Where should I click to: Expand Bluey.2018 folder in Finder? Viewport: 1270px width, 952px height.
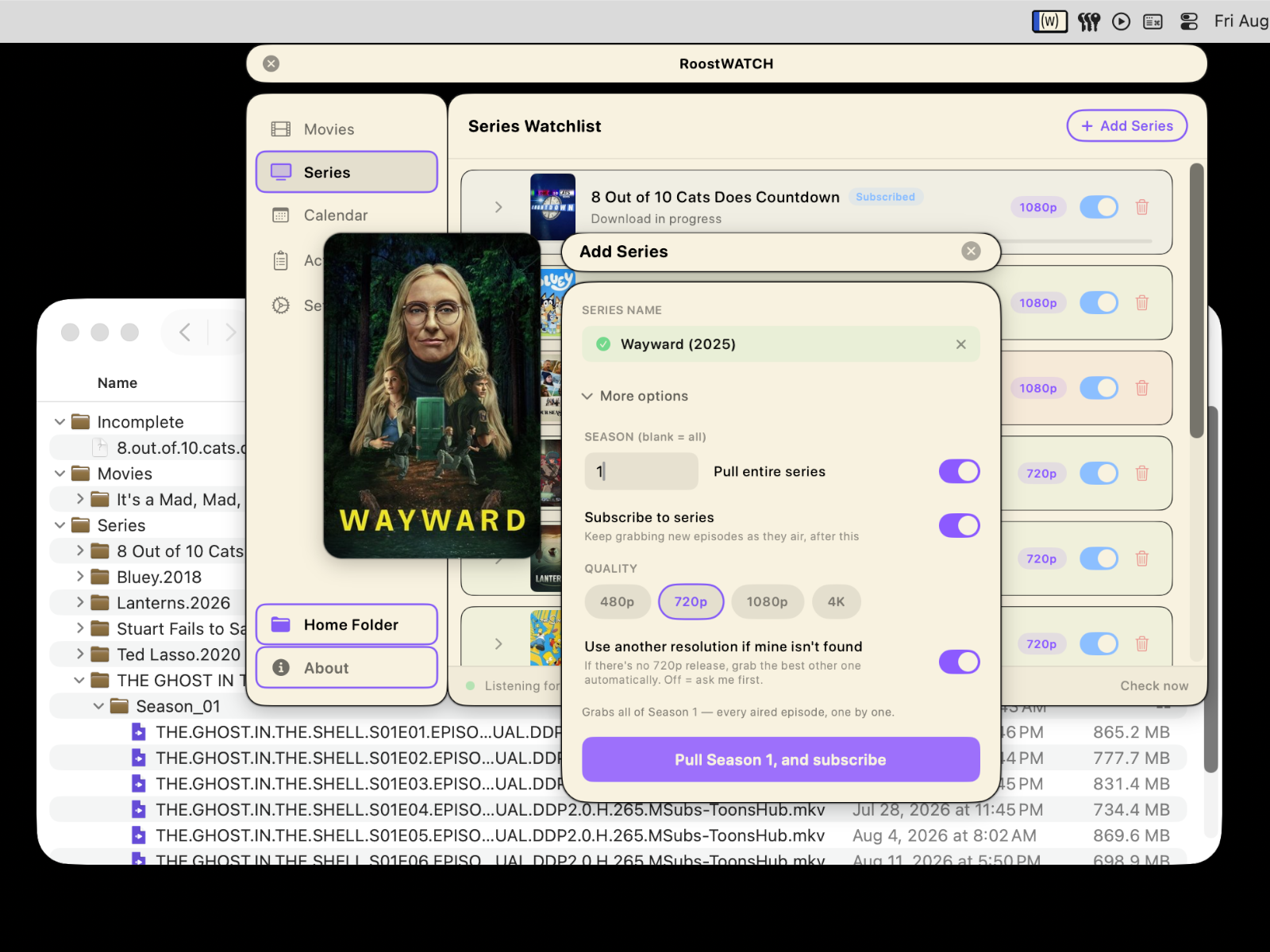coord(79,577)
